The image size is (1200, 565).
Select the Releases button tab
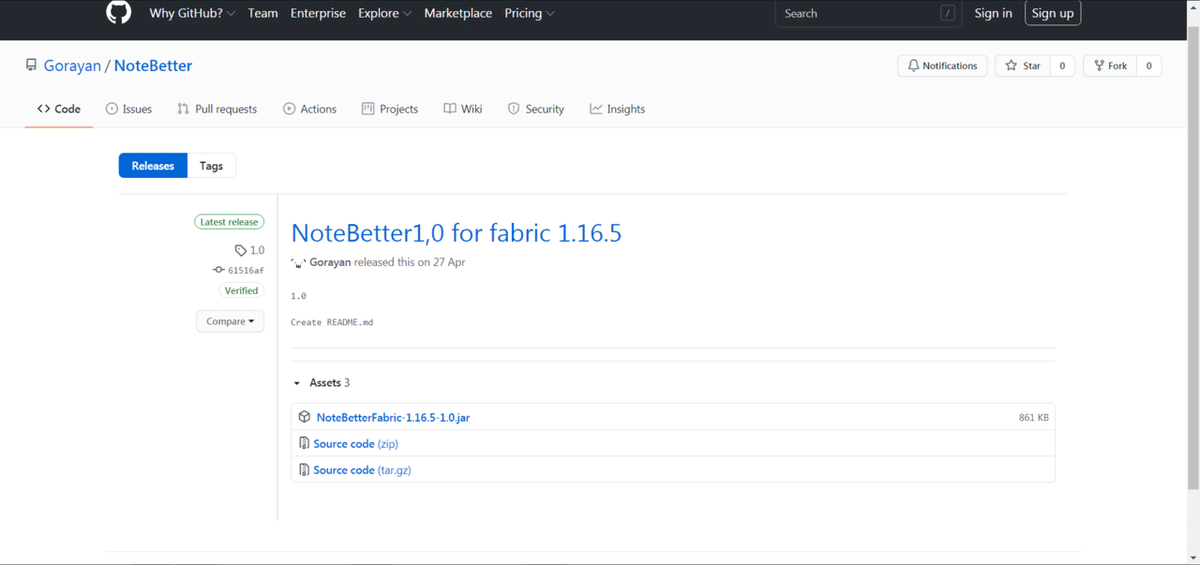[153, 166]
